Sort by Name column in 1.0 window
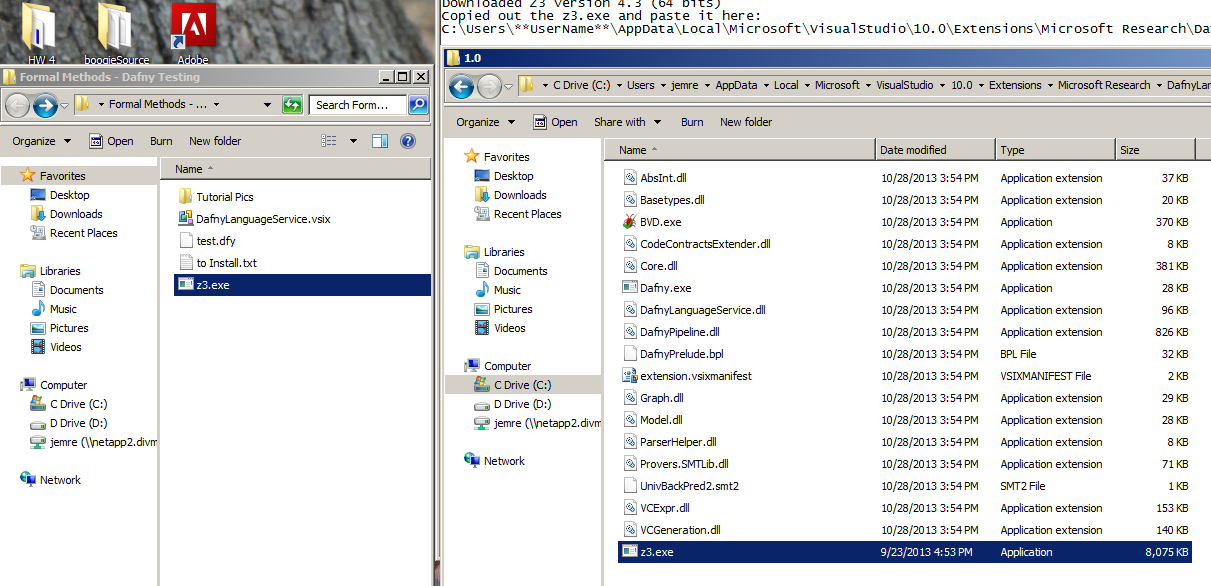Screen dimensions: 1211x586 click(739, 150)
